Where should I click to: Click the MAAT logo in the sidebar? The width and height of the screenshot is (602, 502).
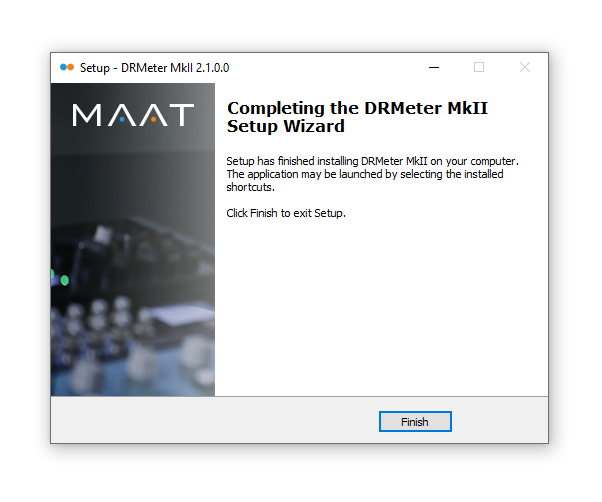click(133, 115)
